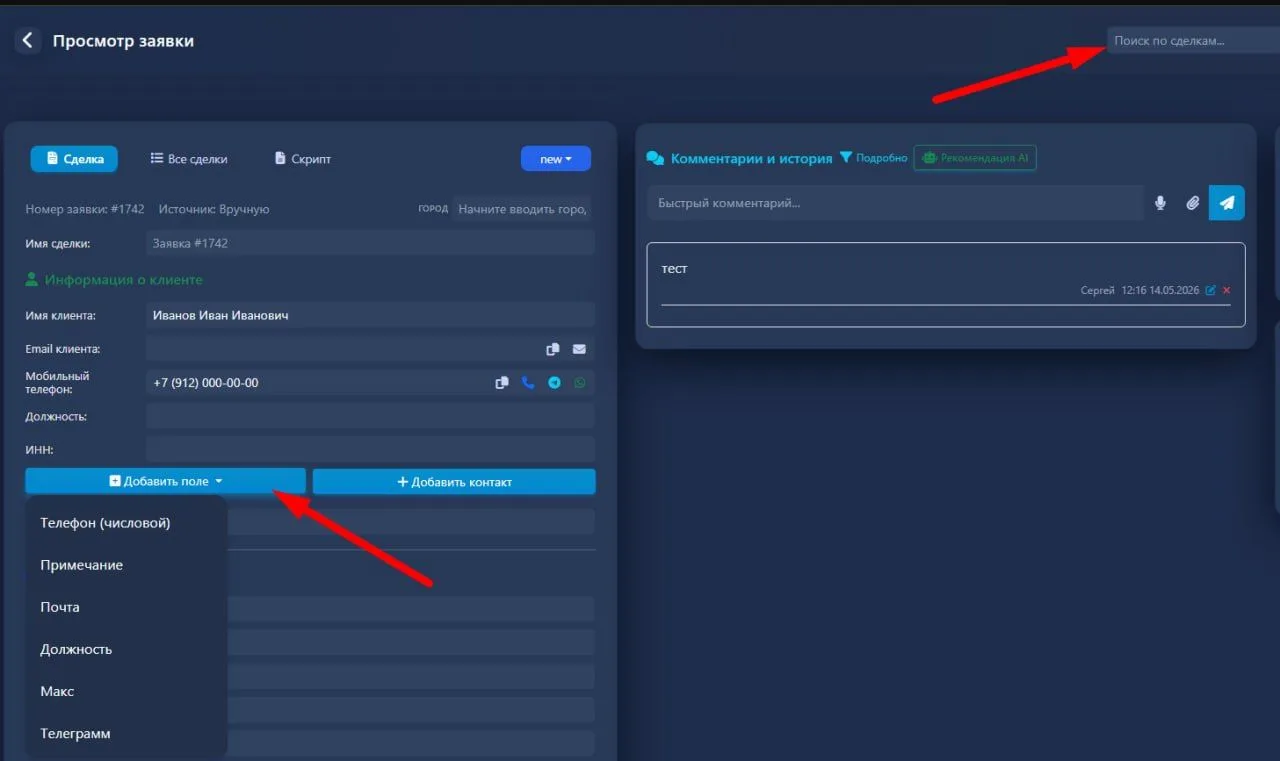The width and height of the screenshot is (1280, 761).
Task: Open the Скрипт tab
Action: [x=302, y=159]
